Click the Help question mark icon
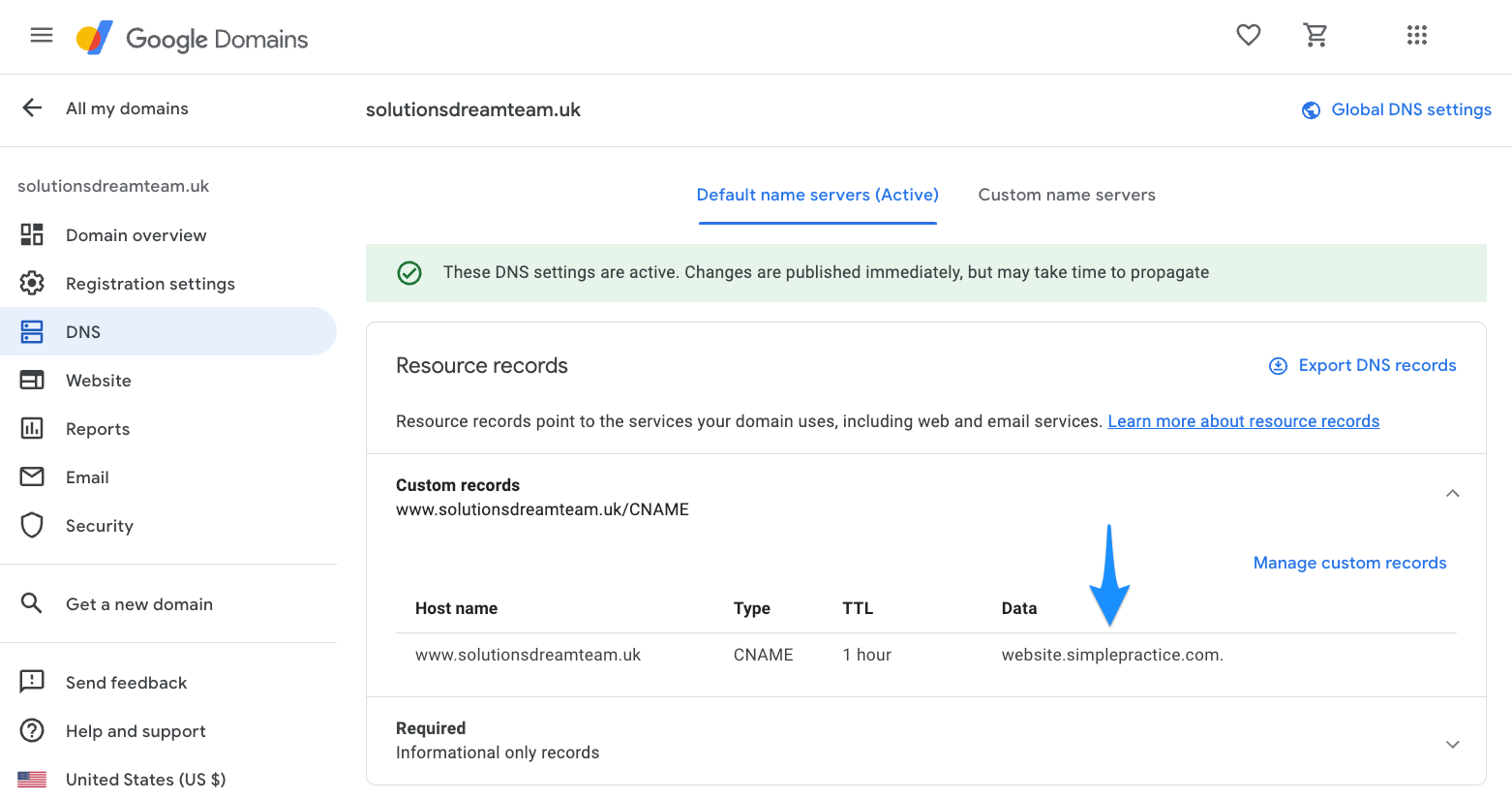The width and height of the screenshot is (1512, 799). 32,730
